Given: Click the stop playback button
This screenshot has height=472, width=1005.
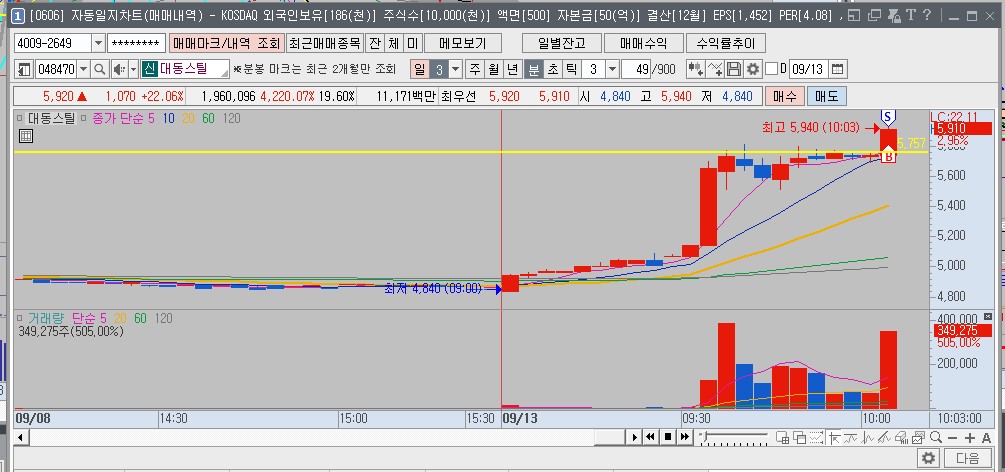Looking at the screenshot, I should [668, 437].
